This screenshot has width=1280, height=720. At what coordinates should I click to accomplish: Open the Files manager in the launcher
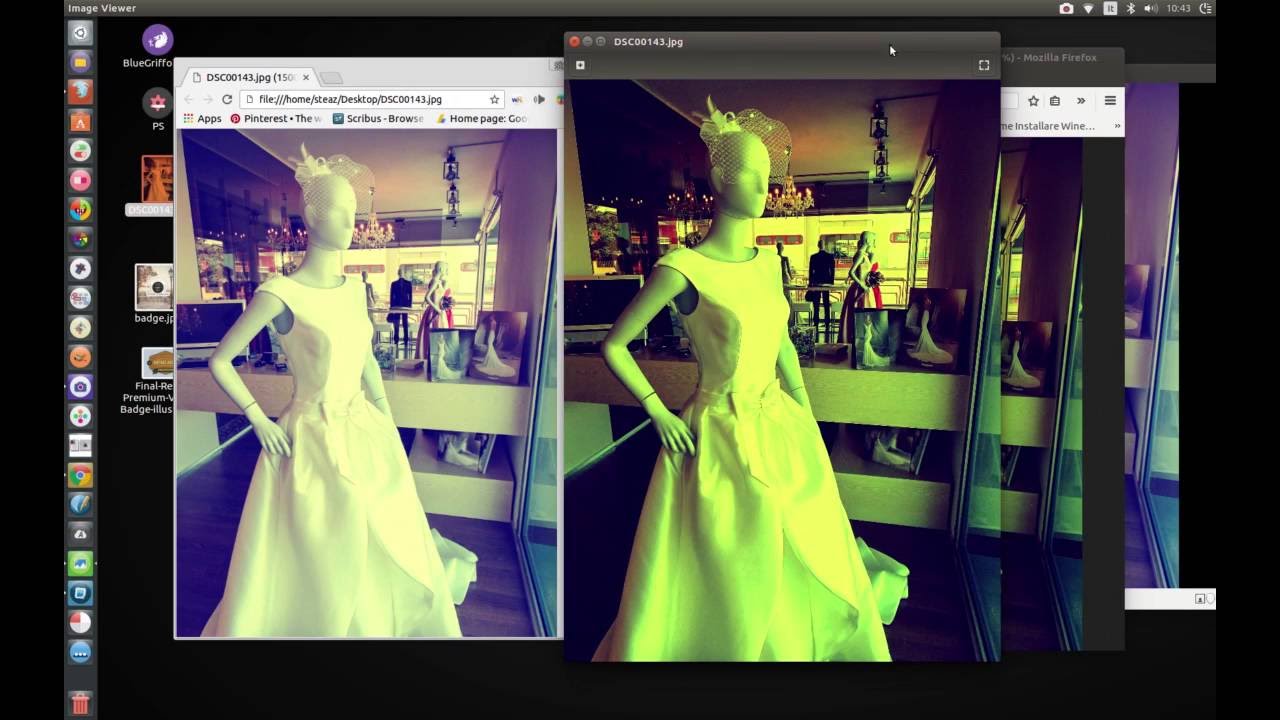click(81, 62)
